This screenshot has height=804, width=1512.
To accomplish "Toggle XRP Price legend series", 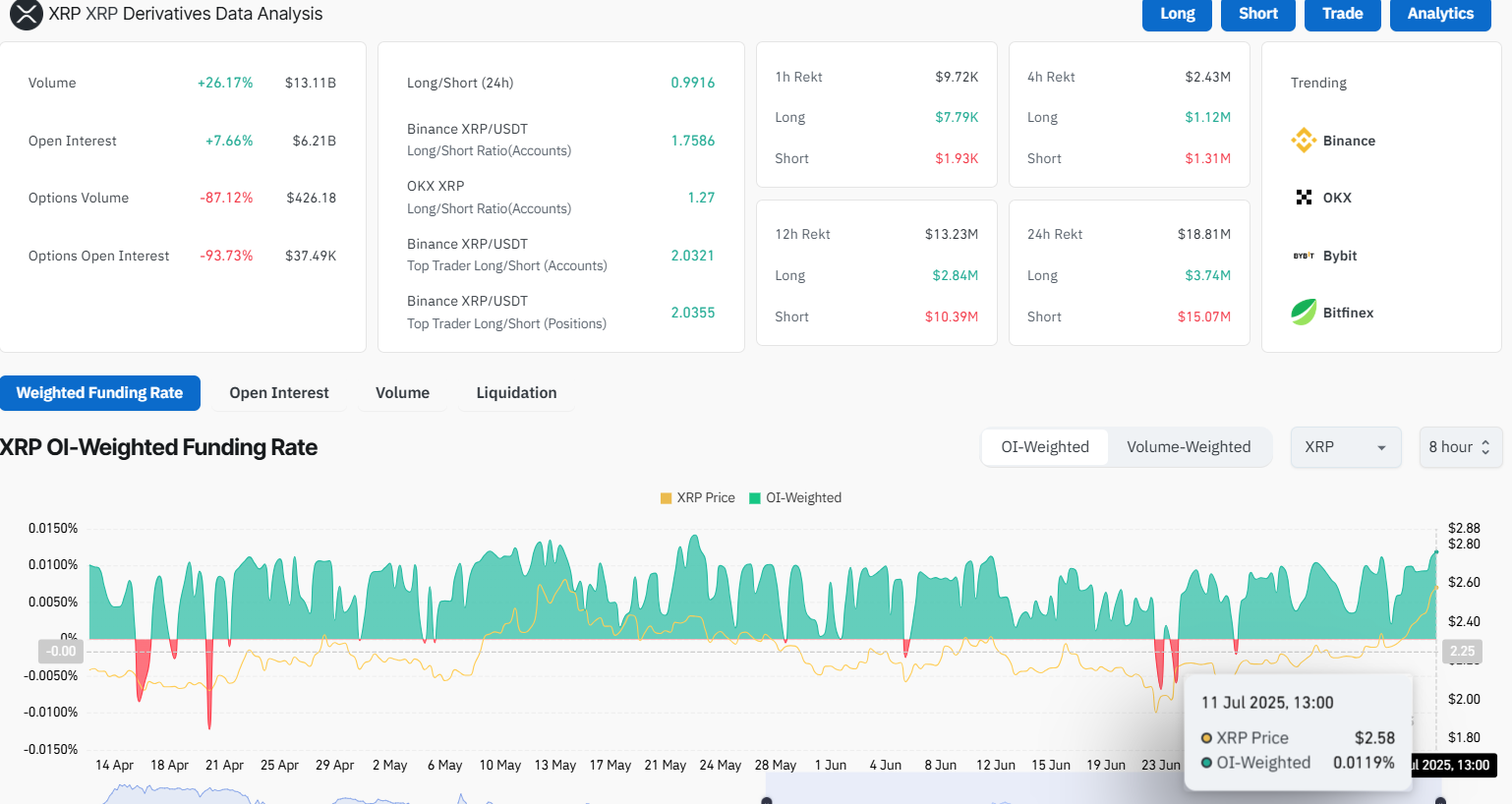I will pyautogui.click(x=698, y=497).
